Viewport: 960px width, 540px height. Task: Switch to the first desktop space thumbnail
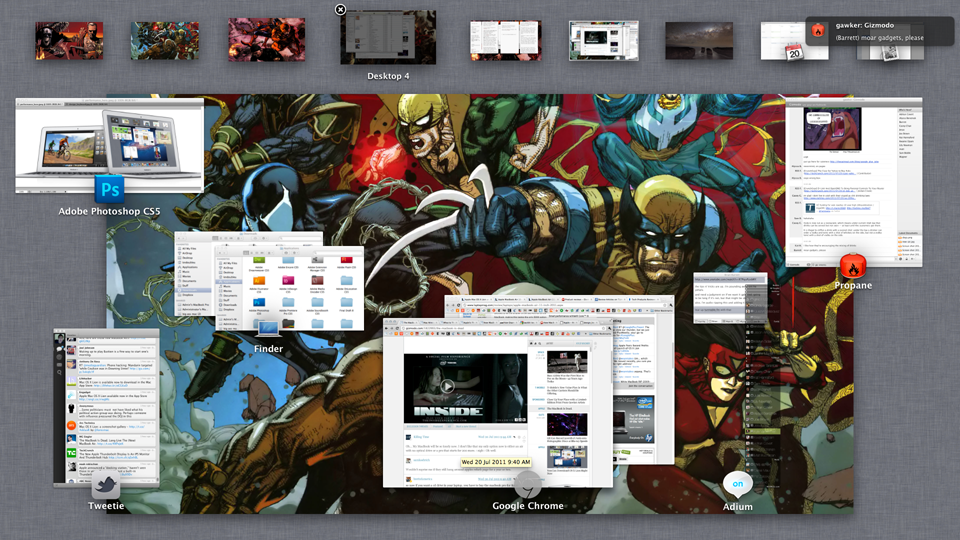[69, 41]
